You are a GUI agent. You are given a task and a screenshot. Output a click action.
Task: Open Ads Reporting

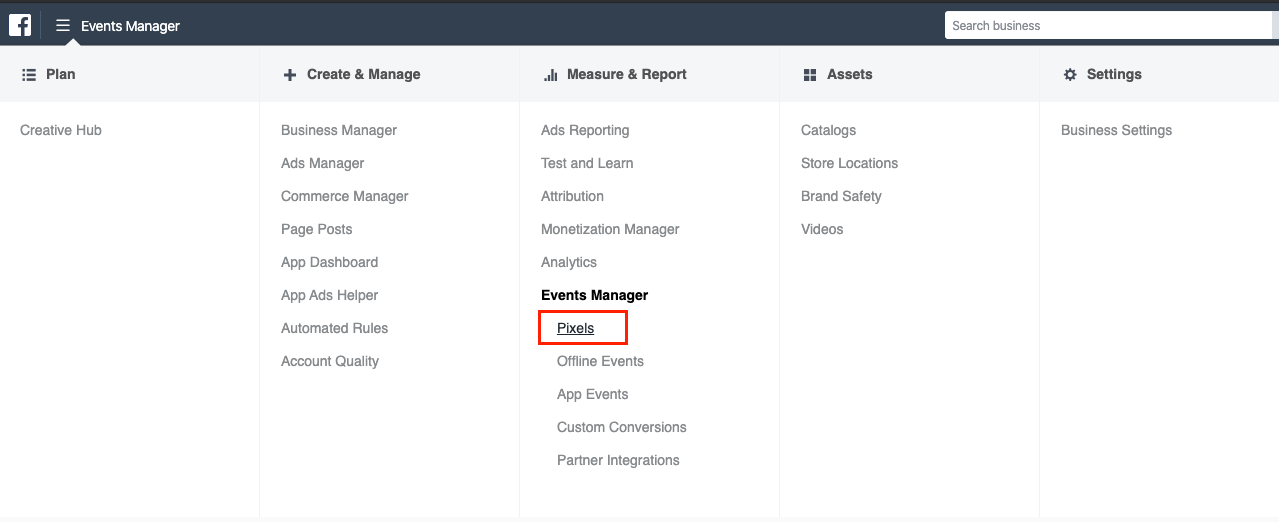click(x=585, y=130)
